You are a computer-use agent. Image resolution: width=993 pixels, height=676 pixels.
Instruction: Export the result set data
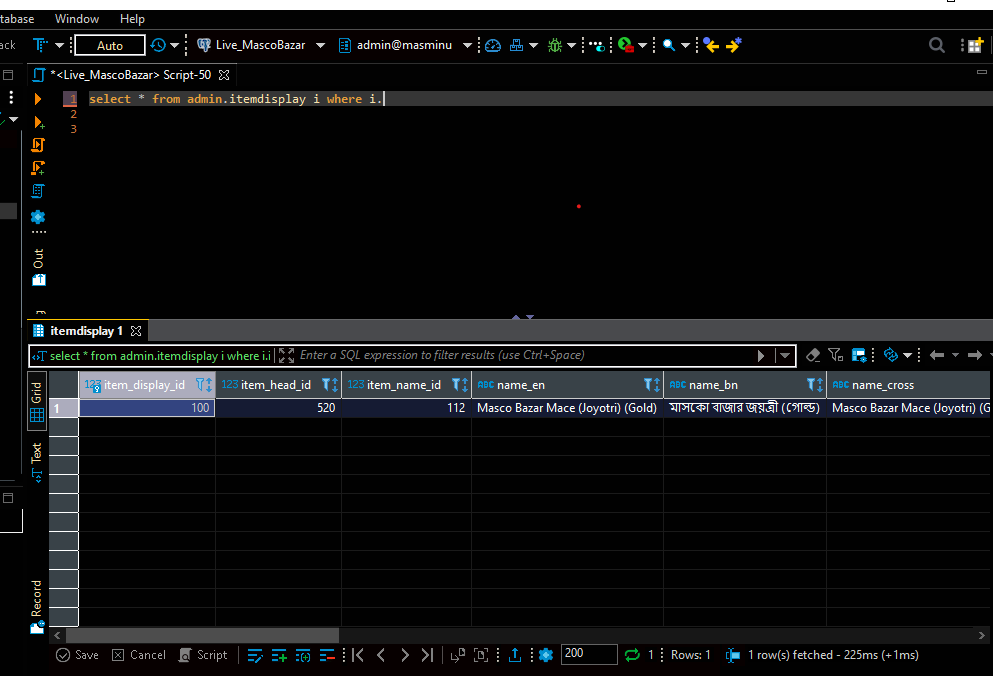pyautogui.click(x=515, y=655)
